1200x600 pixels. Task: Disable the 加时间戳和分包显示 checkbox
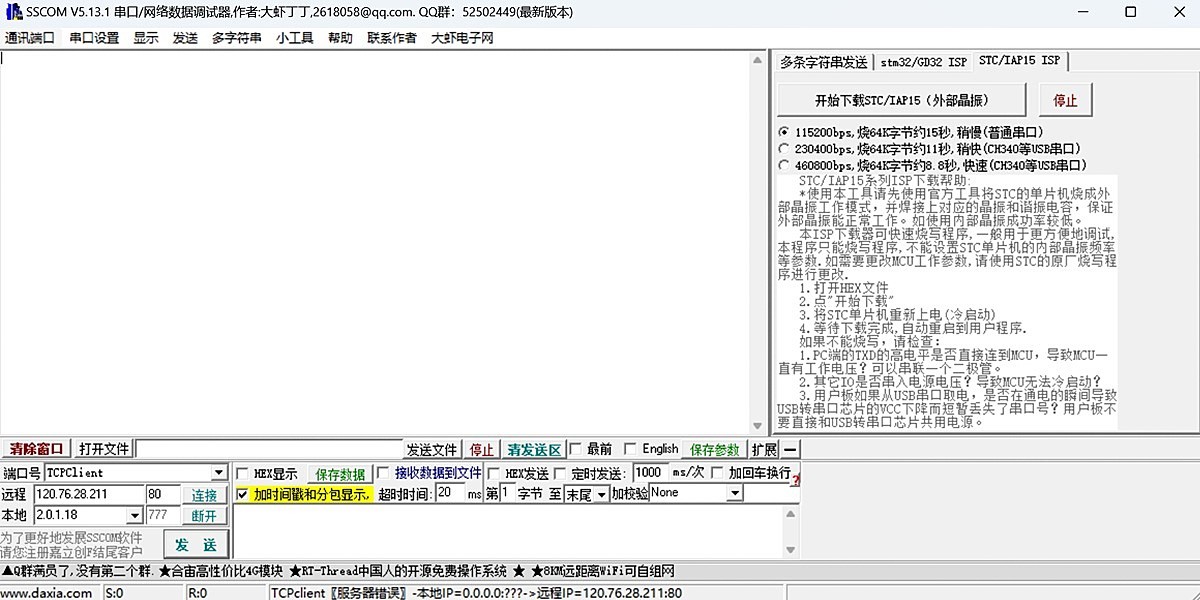coord(243,493)
